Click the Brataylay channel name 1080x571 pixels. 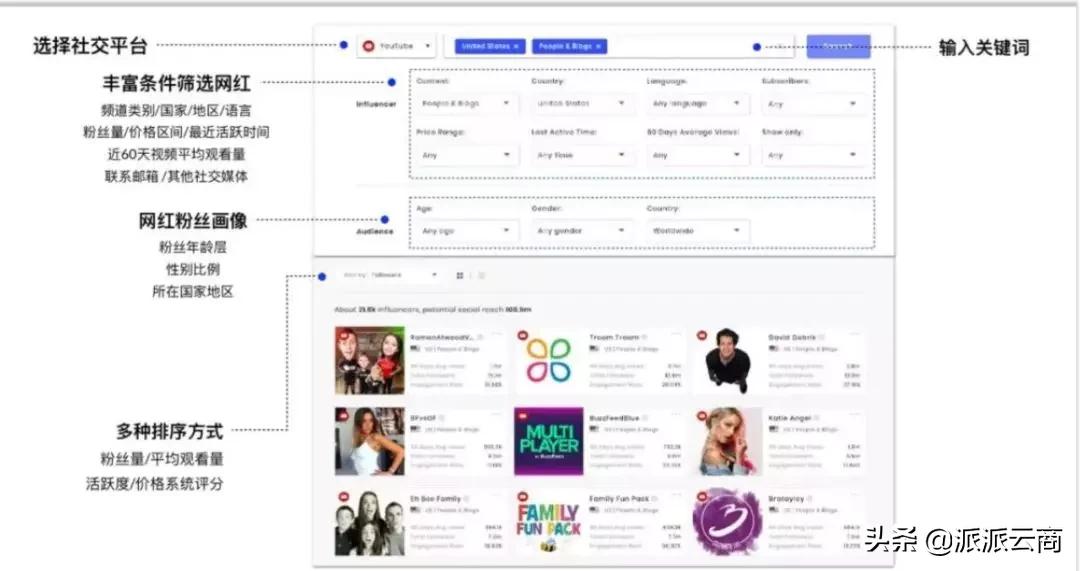786,499
